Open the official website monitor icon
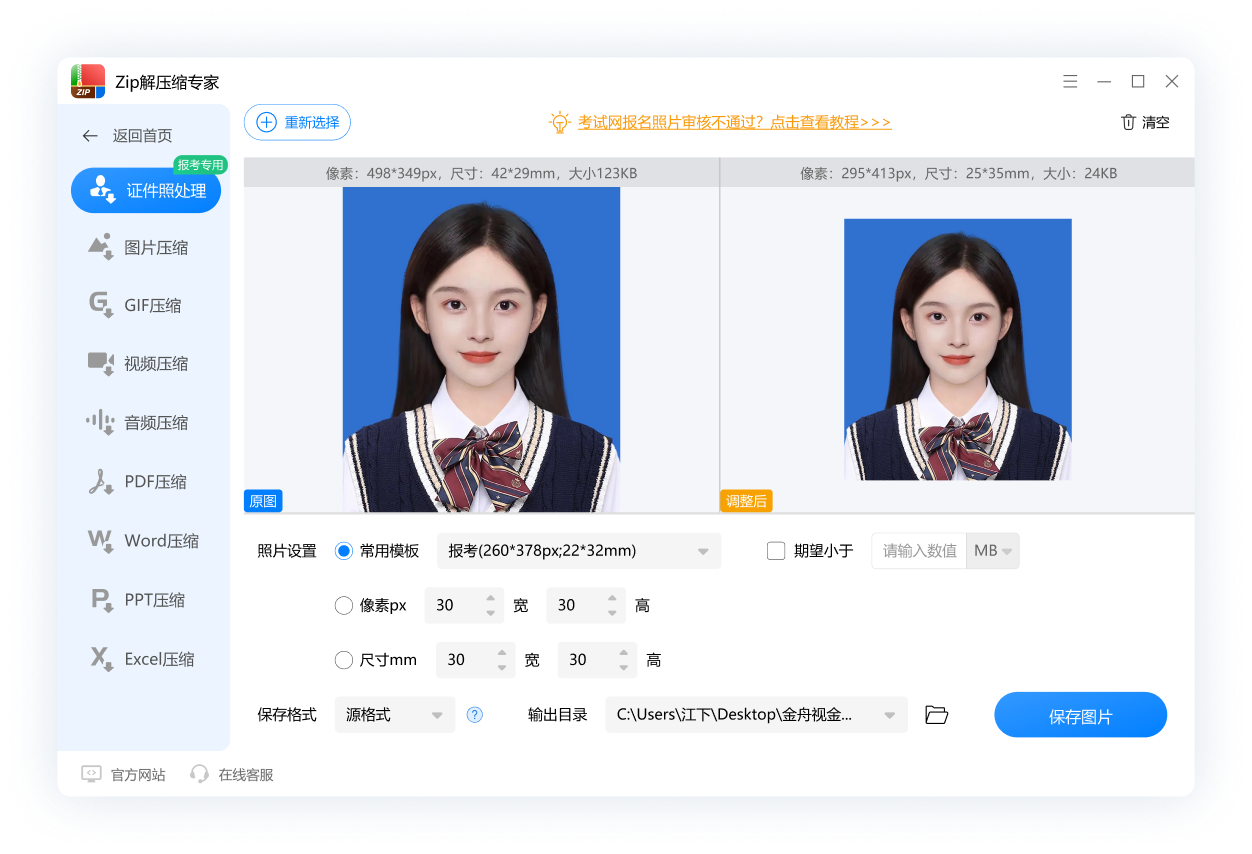Screen dimensions: 1252x854 point(91,774)
